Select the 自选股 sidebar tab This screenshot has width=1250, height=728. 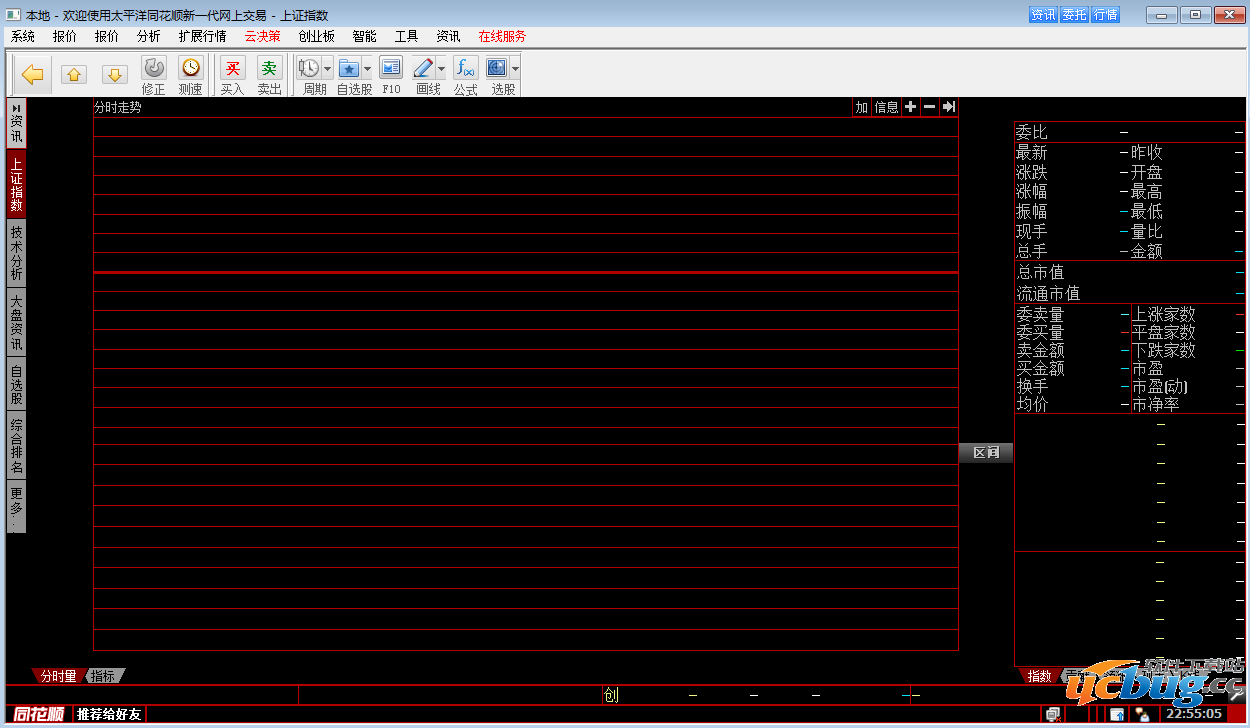[x=17, y=383]
